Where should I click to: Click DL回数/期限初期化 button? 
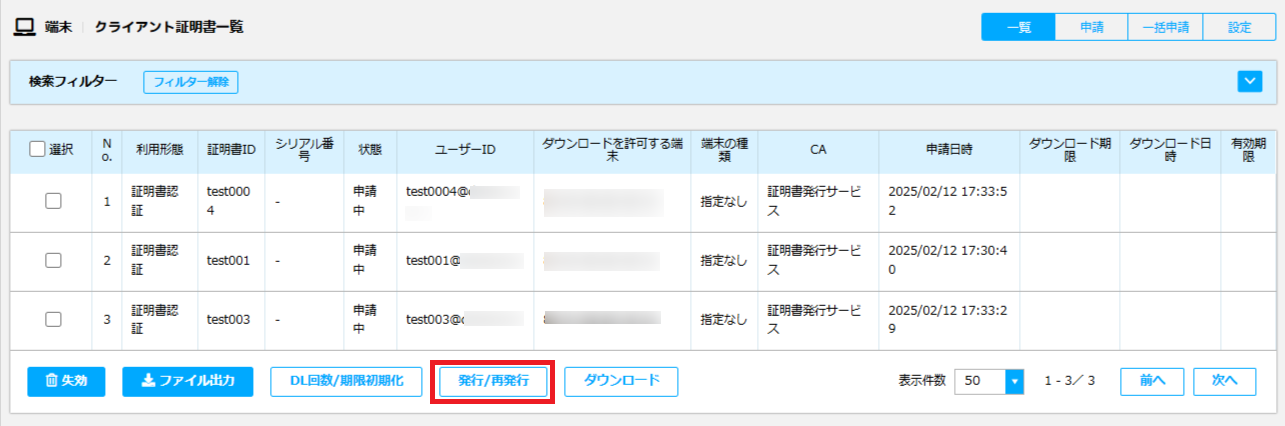(x=346, y=381)
